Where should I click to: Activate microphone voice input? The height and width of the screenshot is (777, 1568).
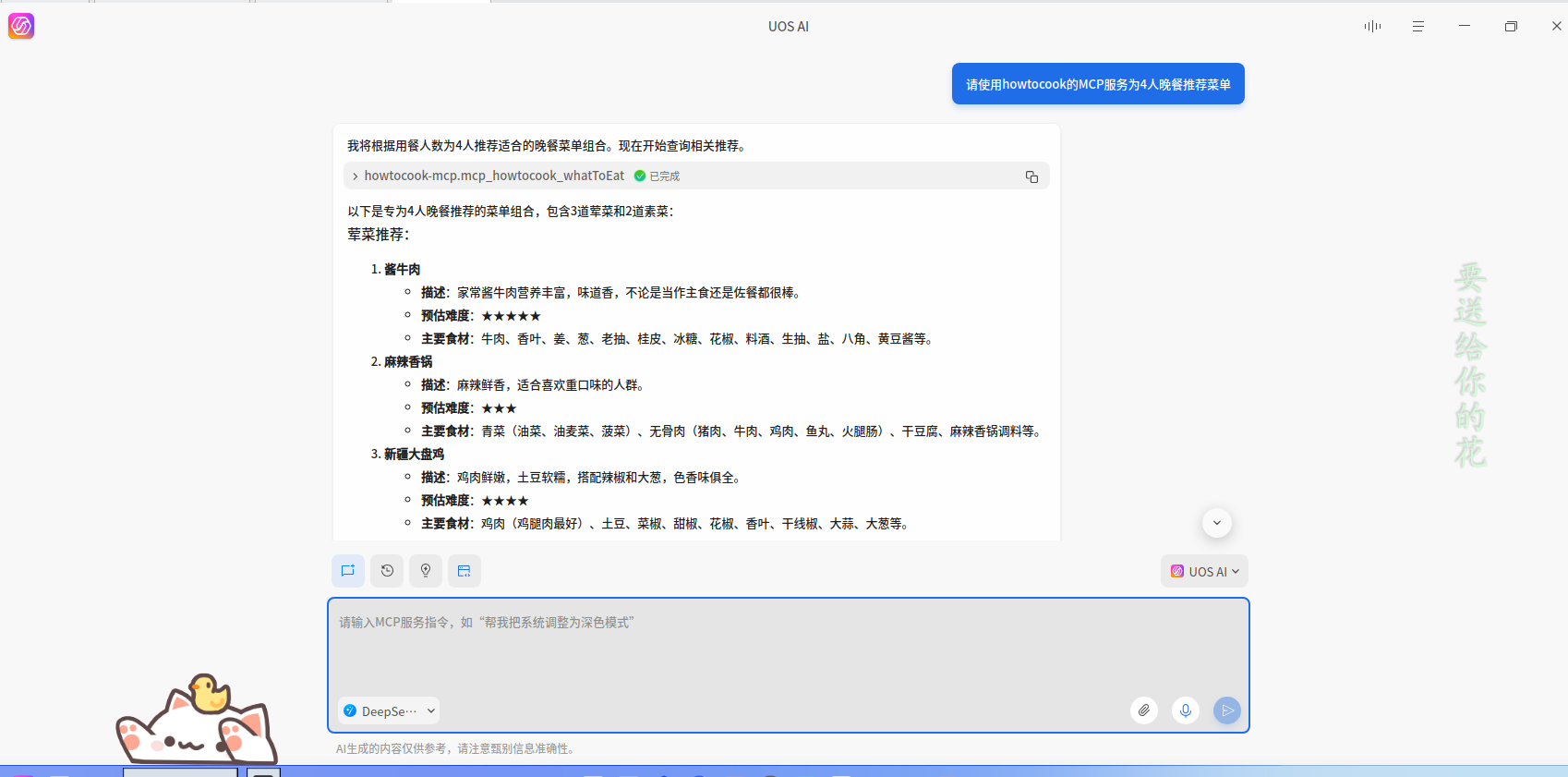point(1186,710)
